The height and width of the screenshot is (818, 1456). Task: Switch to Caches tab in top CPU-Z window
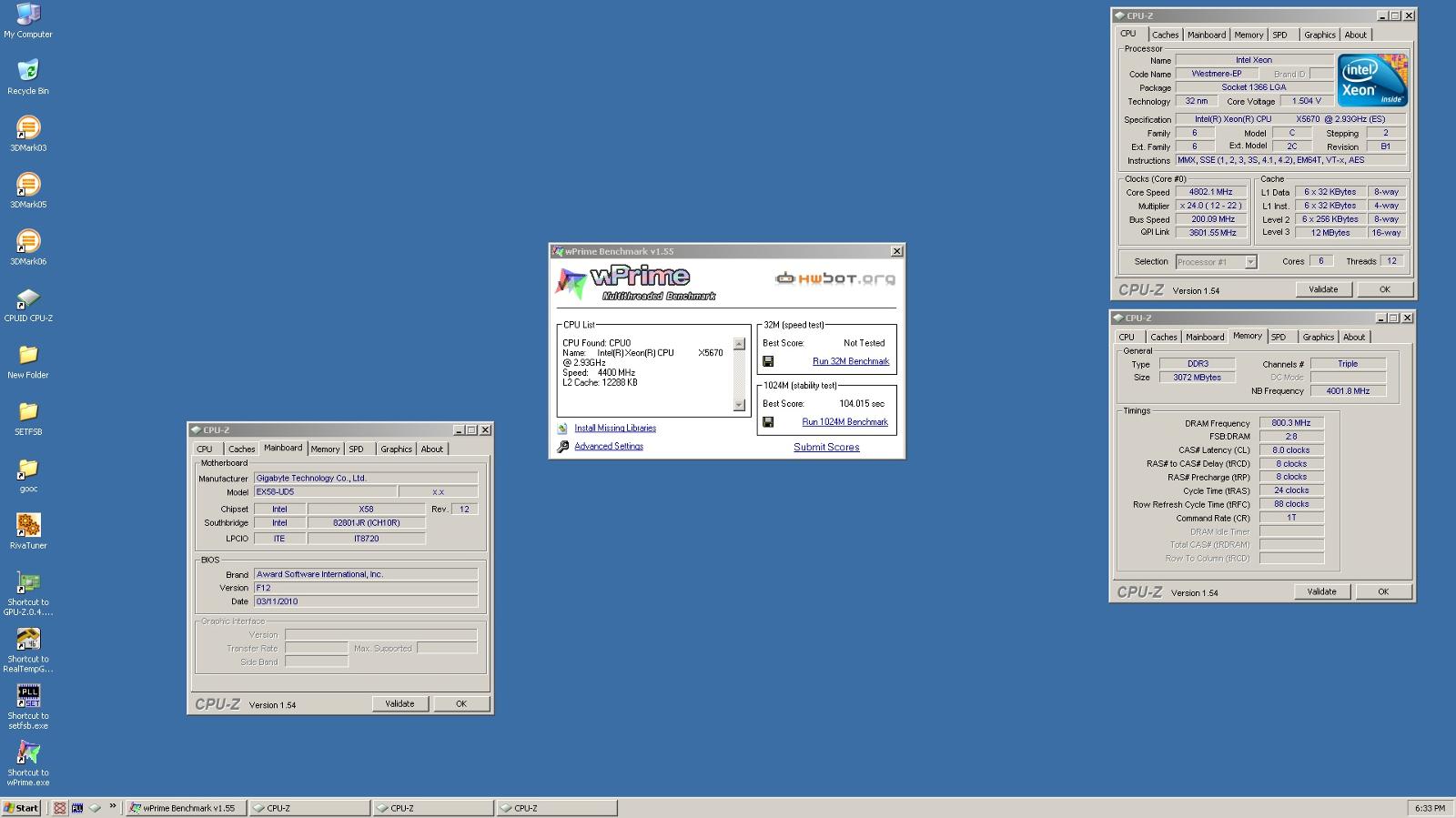pyautogui.click(x=1166, y=35)
